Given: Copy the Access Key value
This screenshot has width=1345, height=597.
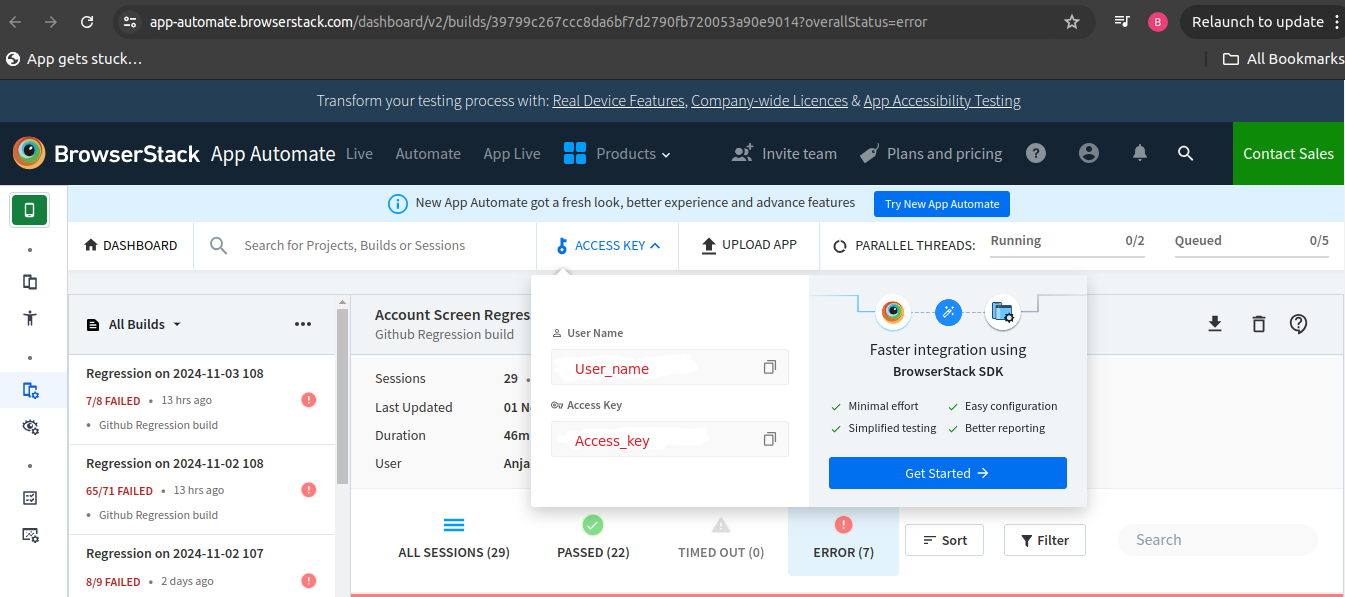Looking at the screenshot, I should (x=770, y=439).
